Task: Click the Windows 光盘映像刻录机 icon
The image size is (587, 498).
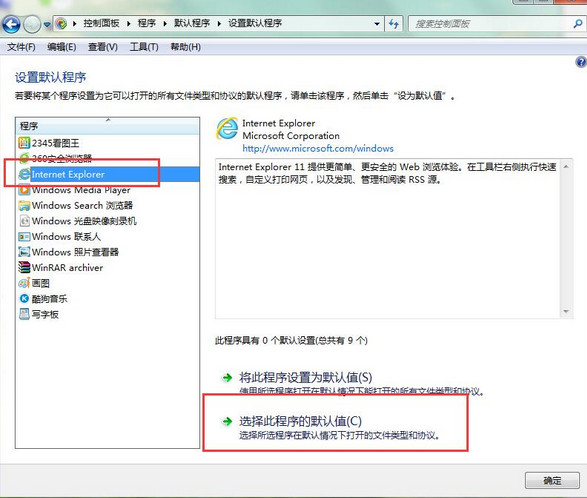Action: pyautogui.click(x=24, y=221)
